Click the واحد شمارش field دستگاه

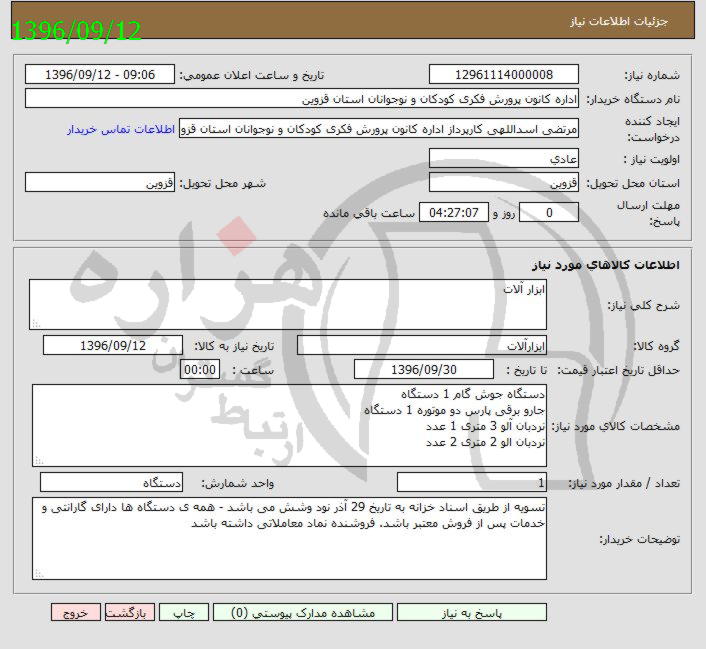pyautogui.click(x=112, y=483)
